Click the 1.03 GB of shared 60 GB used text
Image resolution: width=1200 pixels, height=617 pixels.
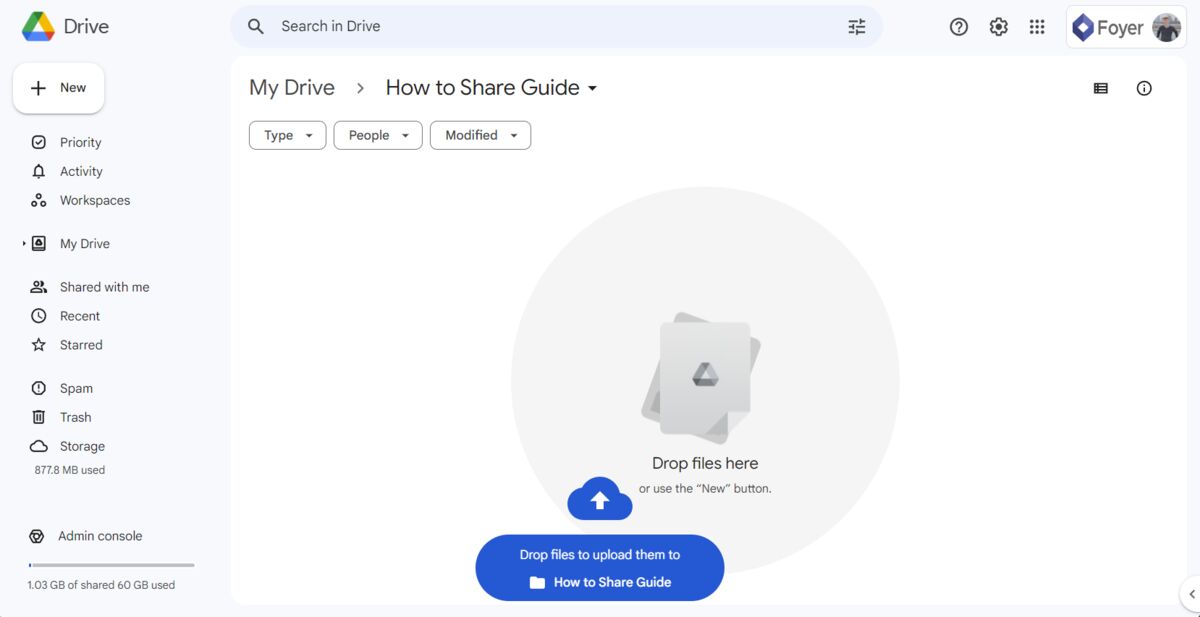pyautogui.click(x=101, y=585)
